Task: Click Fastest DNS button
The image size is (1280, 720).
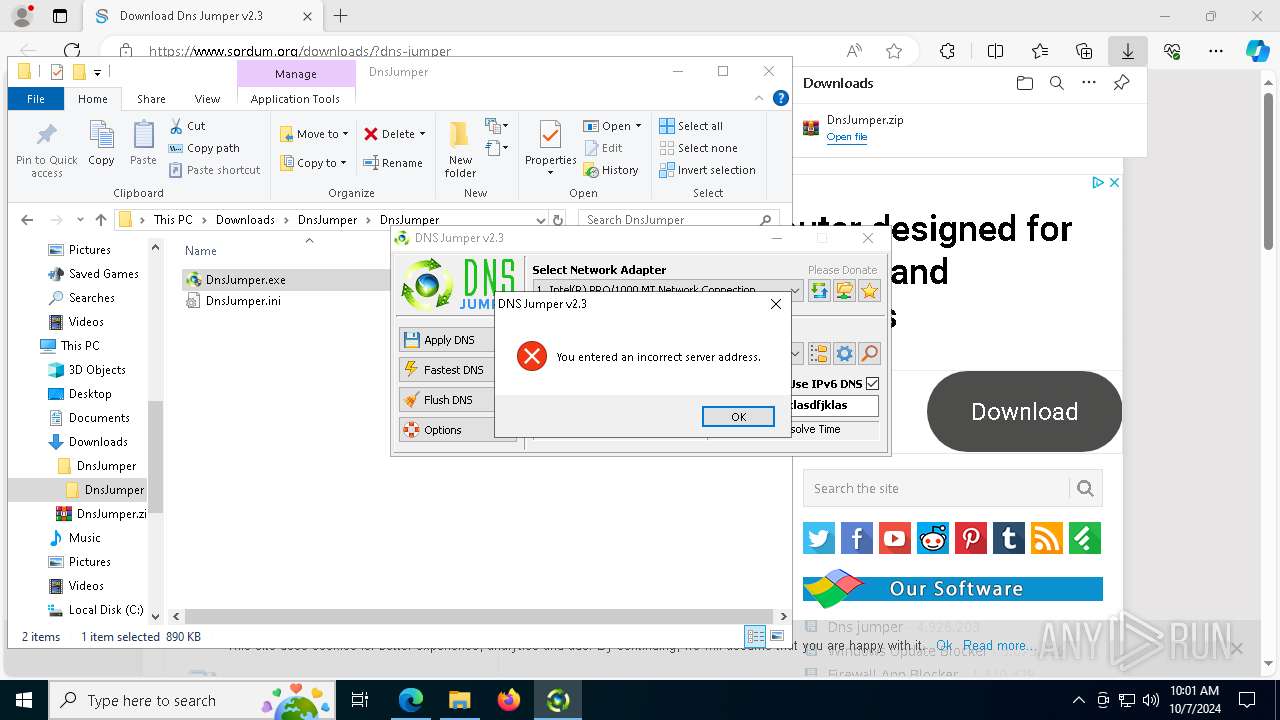Action: pyautogui.click(x=457, y=370)
